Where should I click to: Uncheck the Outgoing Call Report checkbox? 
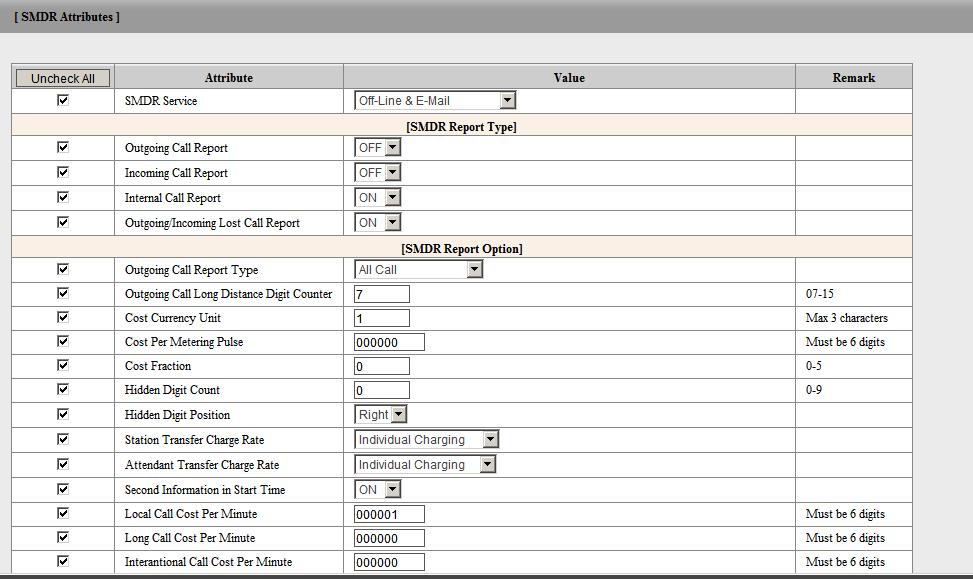pos(63,147)
